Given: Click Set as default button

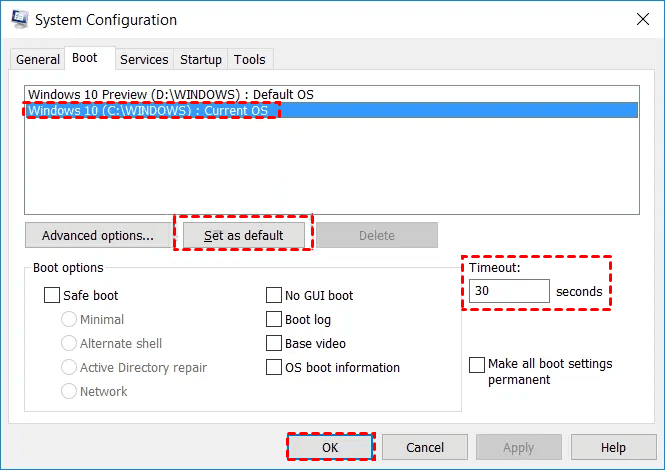Looking at the screenshot, I should 243,235.
